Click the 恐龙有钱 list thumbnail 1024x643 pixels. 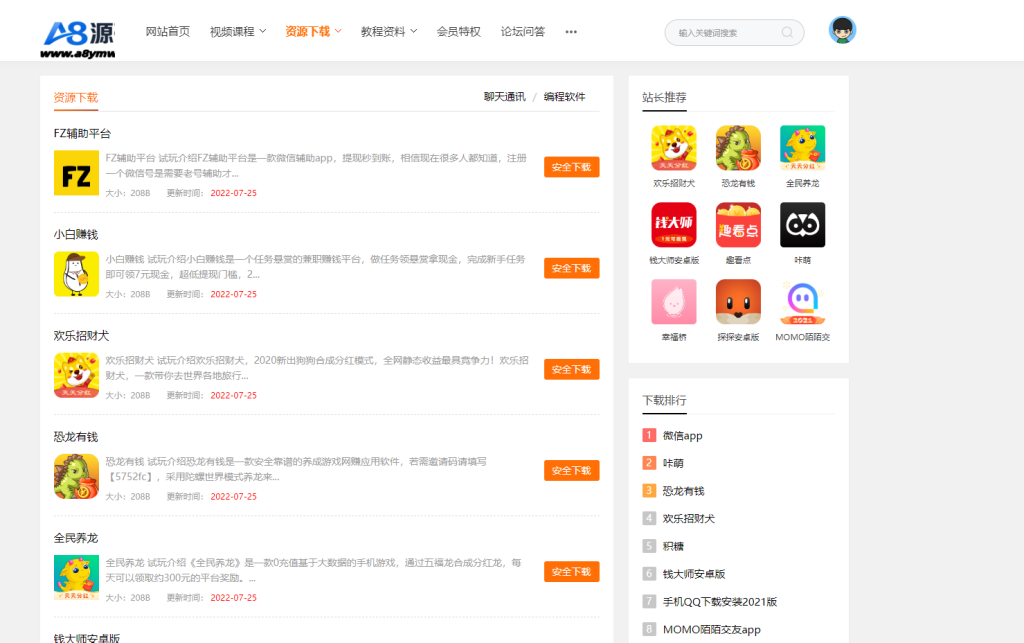(x=76, y=477)
